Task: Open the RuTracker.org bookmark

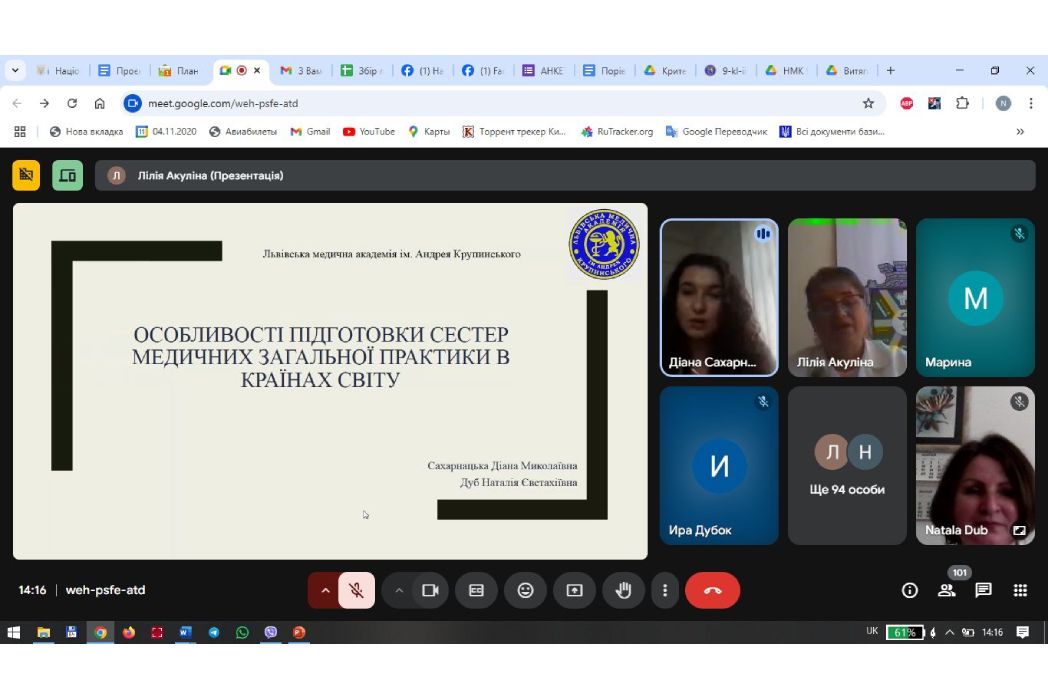Action: coord(617,132)
